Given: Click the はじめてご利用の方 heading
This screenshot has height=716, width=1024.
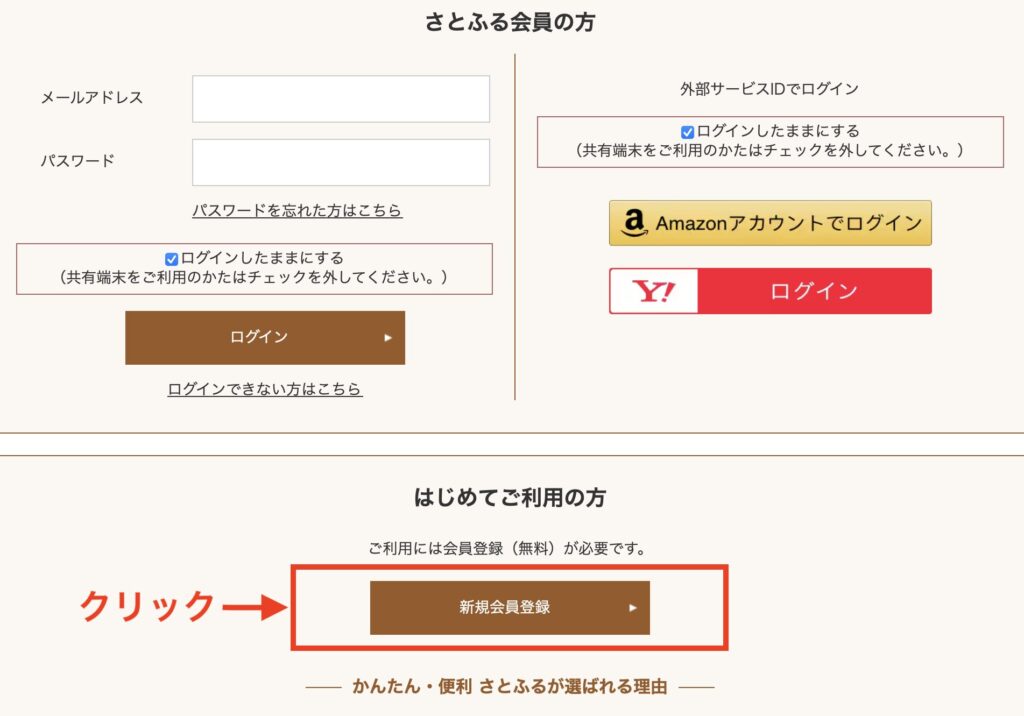Looking at the screenshot, I should (x=510, y=498).
